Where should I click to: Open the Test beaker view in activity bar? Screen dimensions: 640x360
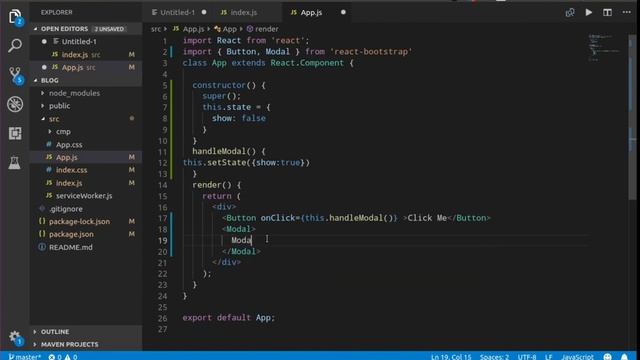(x=14, y=162)
